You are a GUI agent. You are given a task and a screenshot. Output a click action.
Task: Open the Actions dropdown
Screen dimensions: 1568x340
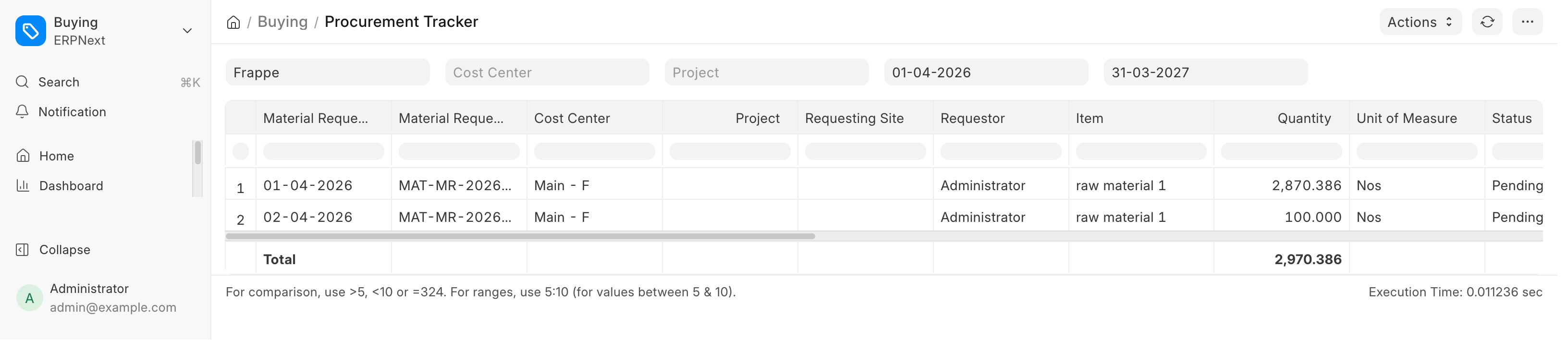[1420, 23]
